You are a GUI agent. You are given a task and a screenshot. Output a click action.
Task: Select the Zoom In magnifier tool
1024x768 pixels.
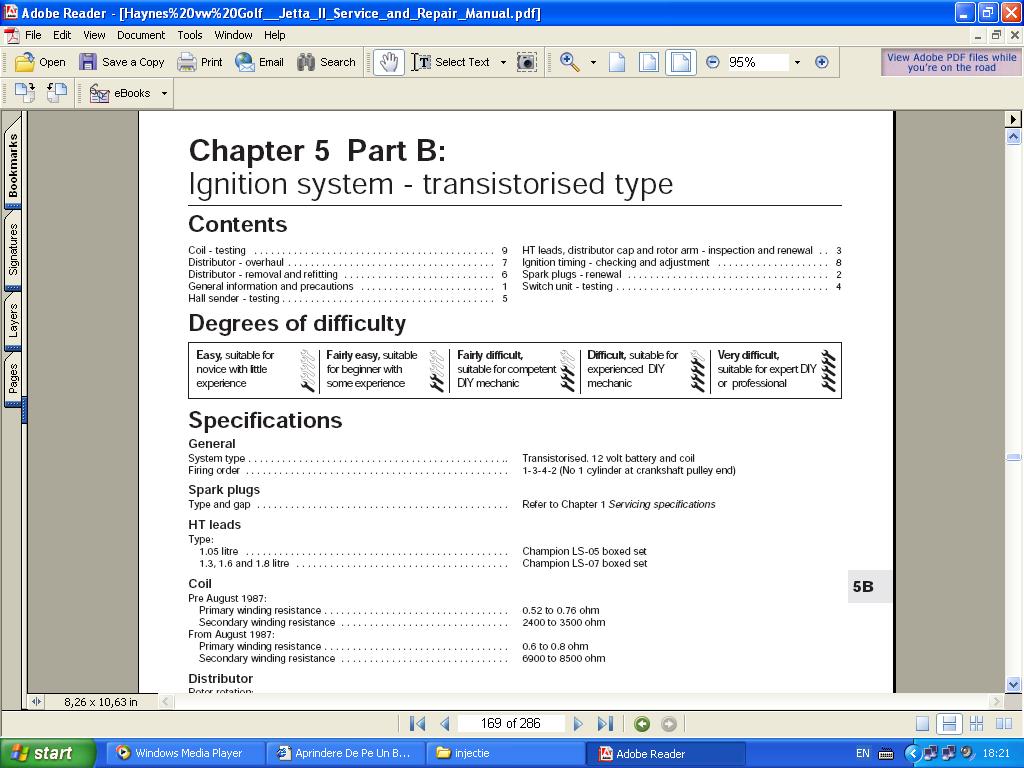click(x=570, y=62)
